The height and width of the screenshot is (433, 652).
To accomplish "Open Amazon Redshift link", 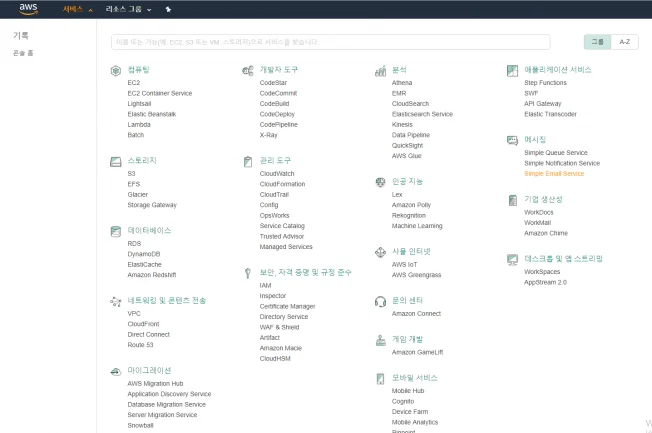I will pos(152,275).
